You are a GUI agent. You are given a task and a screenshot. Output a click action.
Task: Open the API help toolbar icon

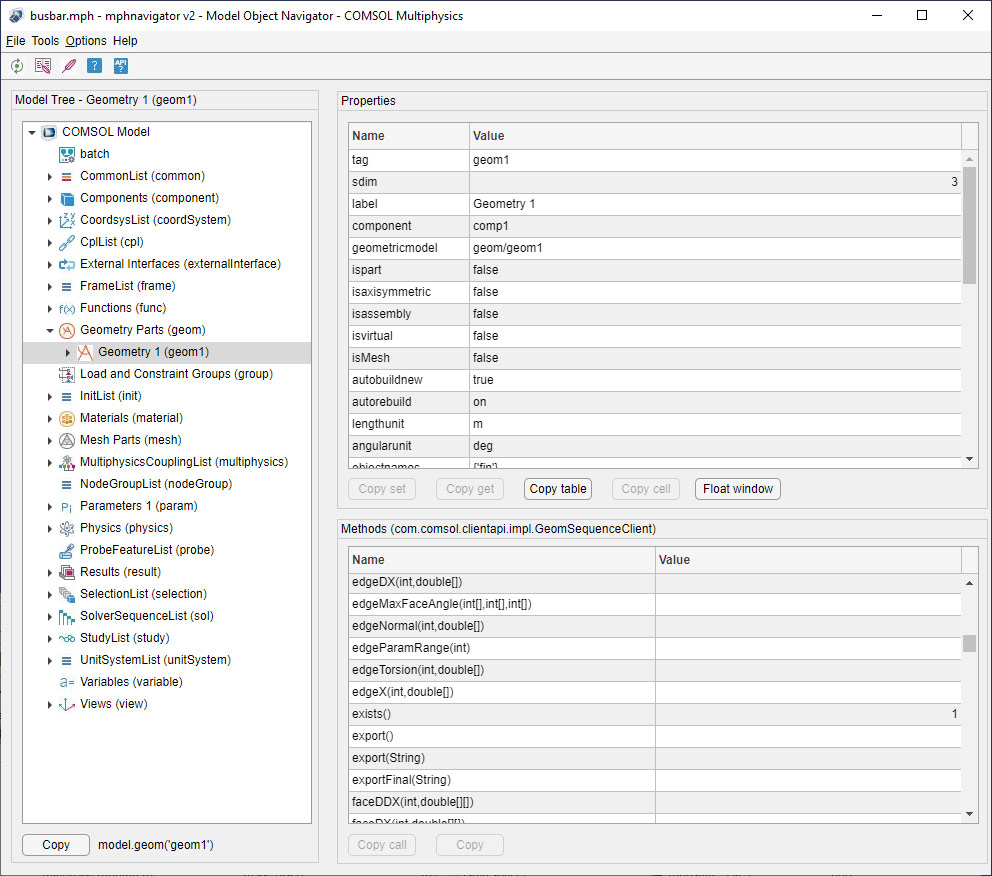120,66
